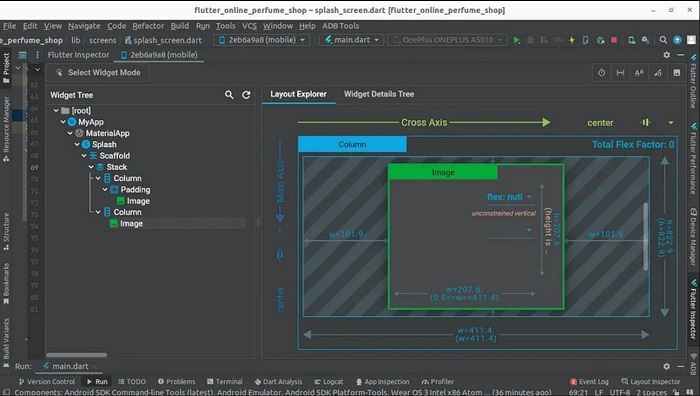Enable Select Widget Mode
Screen dimensions: 700x396
[x=98, y=73]
